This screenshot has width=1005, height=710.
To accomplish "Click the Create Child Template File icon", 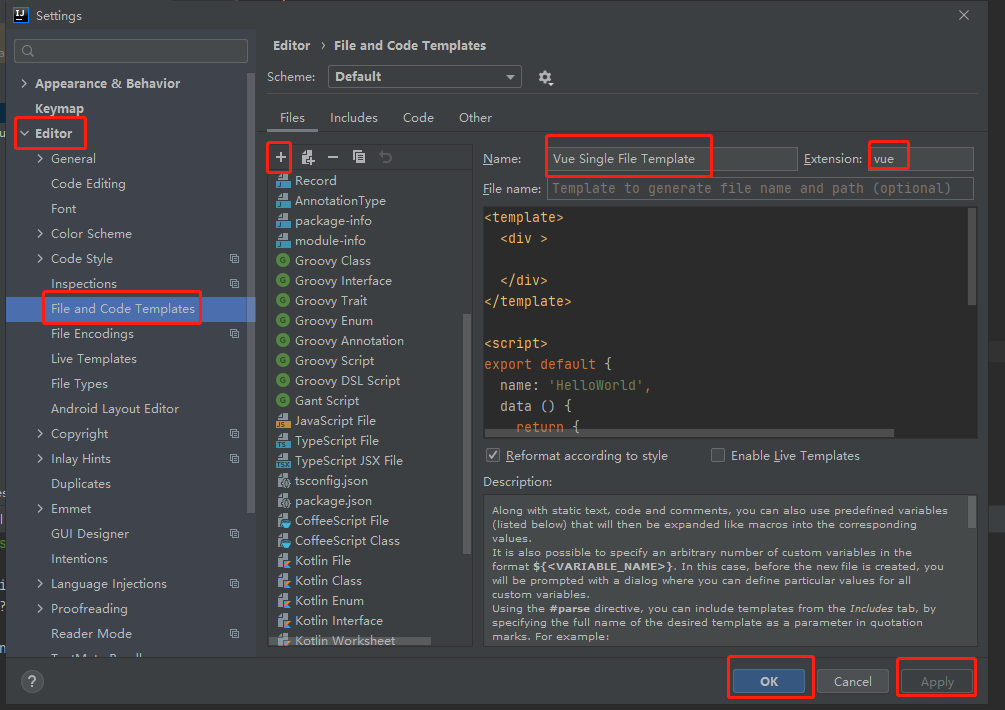I will 308,157.
